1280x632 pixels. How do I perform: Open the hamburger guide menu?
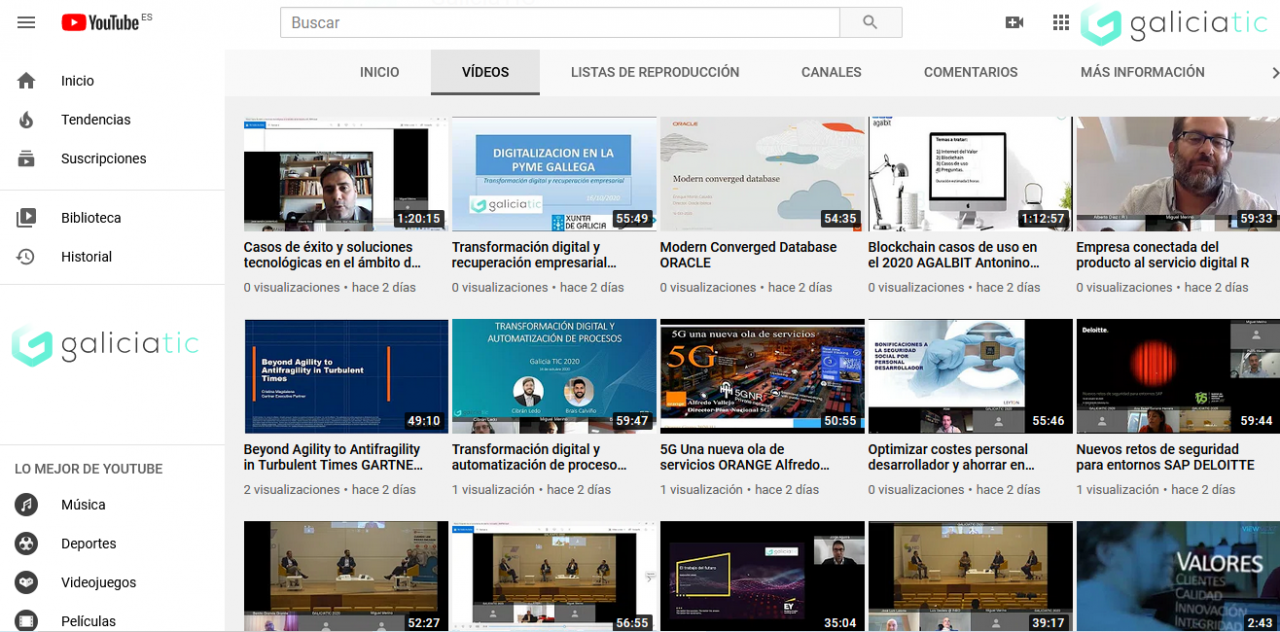(26, 22)
